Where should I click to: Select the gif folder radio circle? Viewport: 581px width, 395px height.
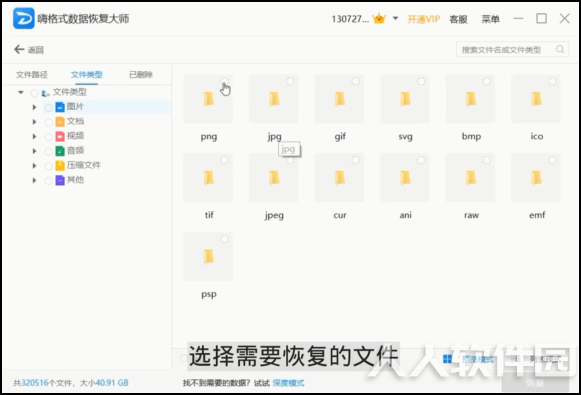click(x=355, y=81)
